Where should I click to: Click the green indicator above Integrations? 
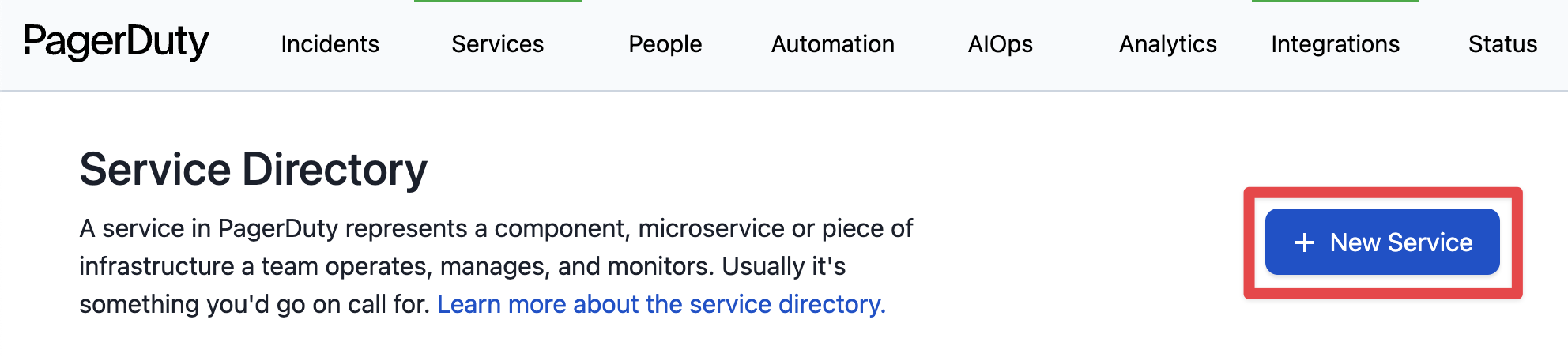[x=1336, y=2]
